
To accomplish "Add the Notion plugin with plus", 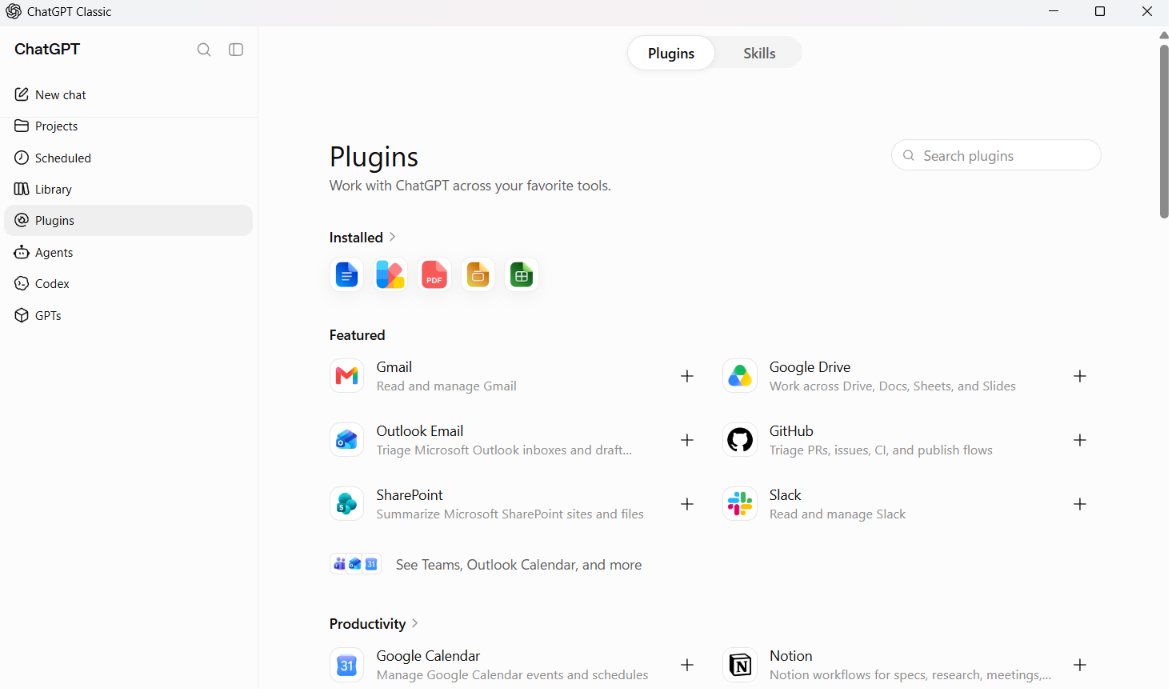I will (x=1080, y=665).
